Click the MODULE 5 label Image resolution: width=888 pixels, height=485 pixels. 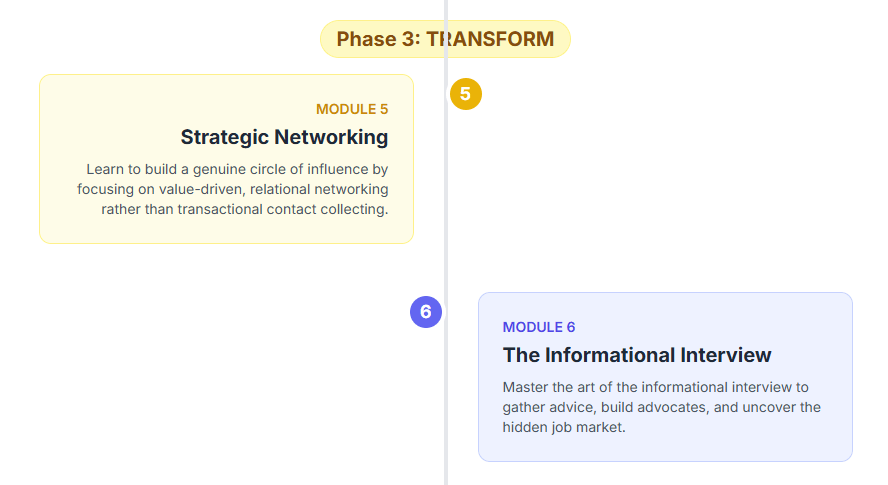pos(352,109)
